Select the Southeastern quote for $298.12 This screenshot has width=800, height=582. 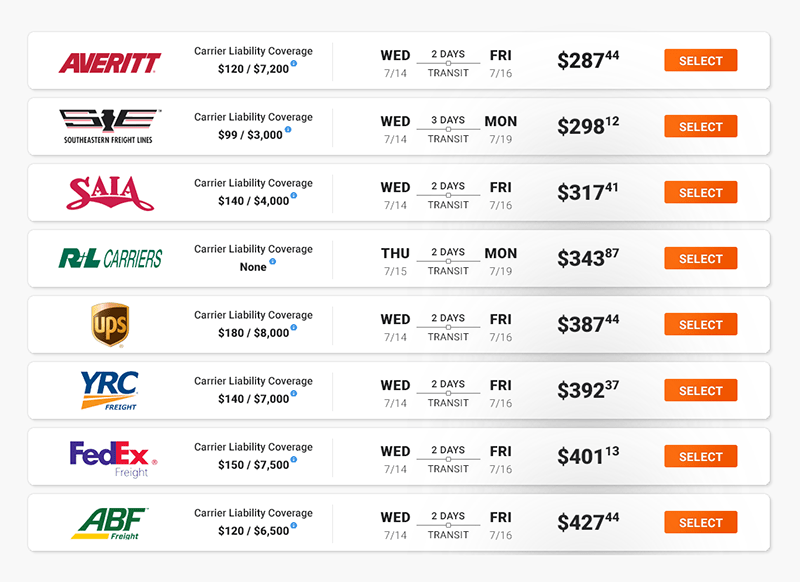click(x=700, y=127)
